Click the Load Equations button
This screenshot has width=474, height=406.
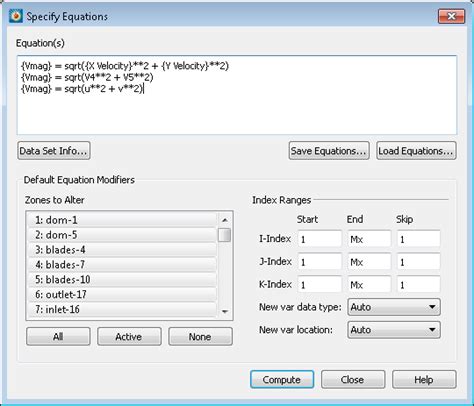tap(416, 151)
